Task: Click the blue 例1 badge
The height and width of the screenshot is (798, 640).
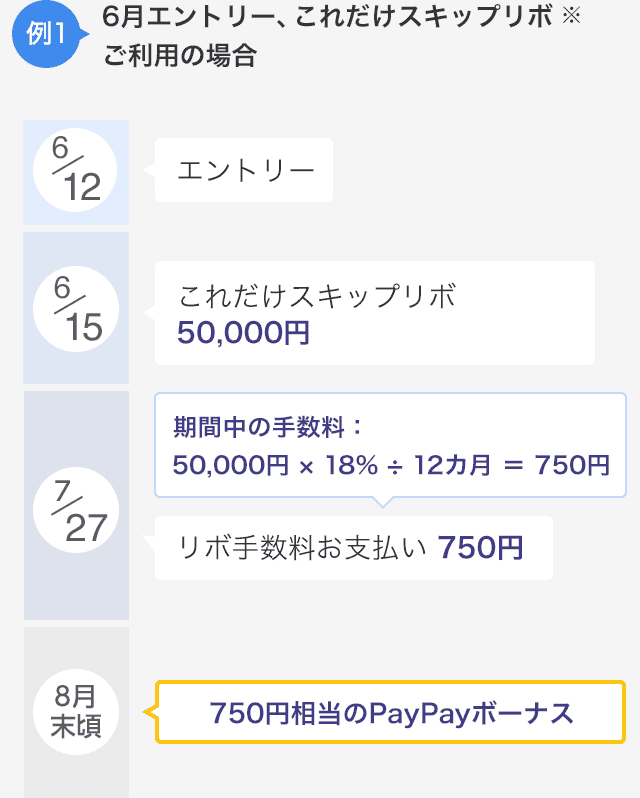Action: 47,34
